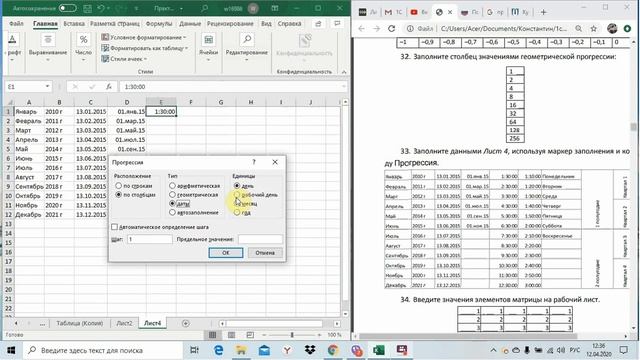Open Dropbox from the taskbar

(x=310, y=350)
